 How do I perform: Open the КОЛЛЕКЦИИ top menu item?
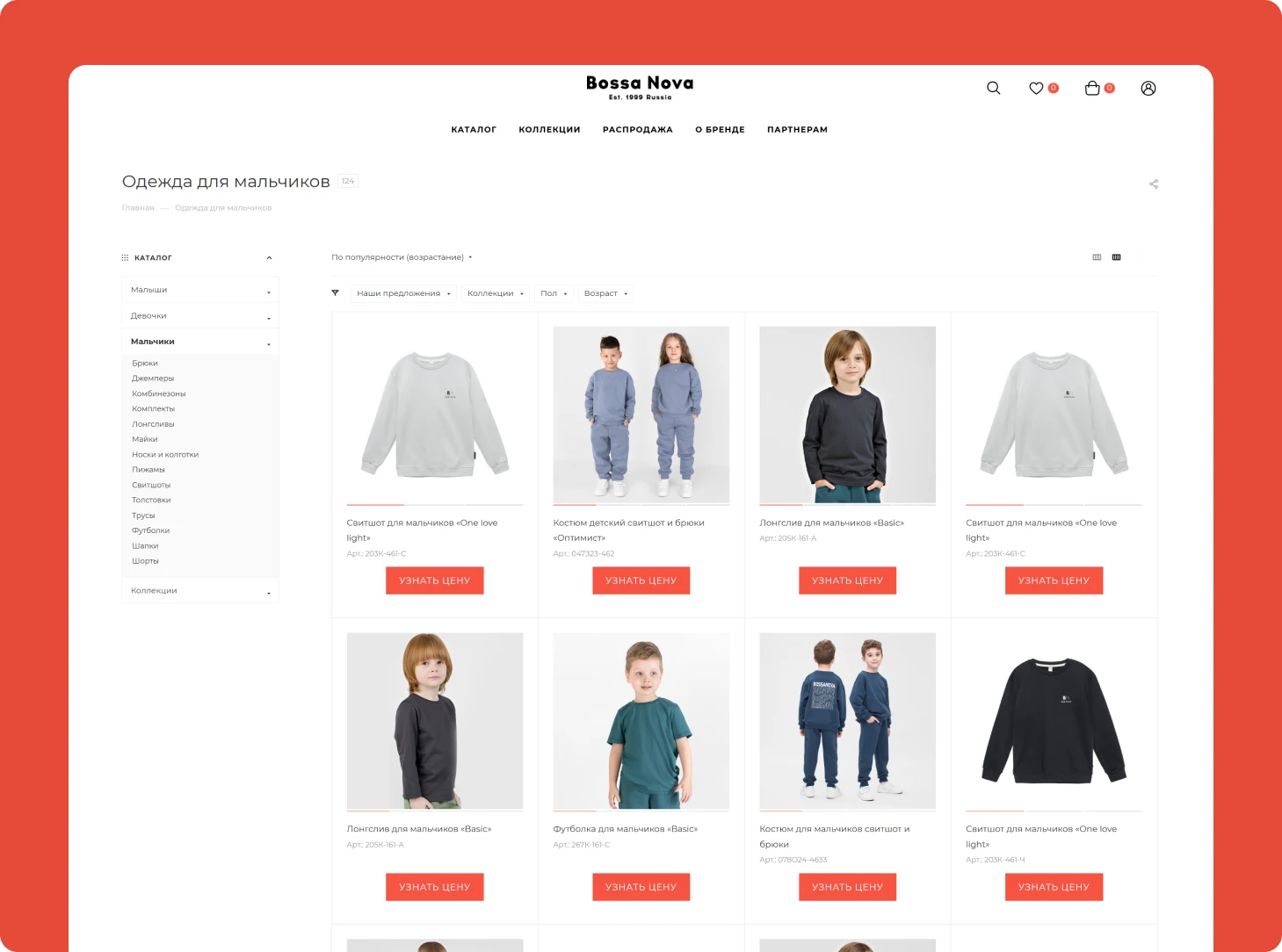point(549,129)
